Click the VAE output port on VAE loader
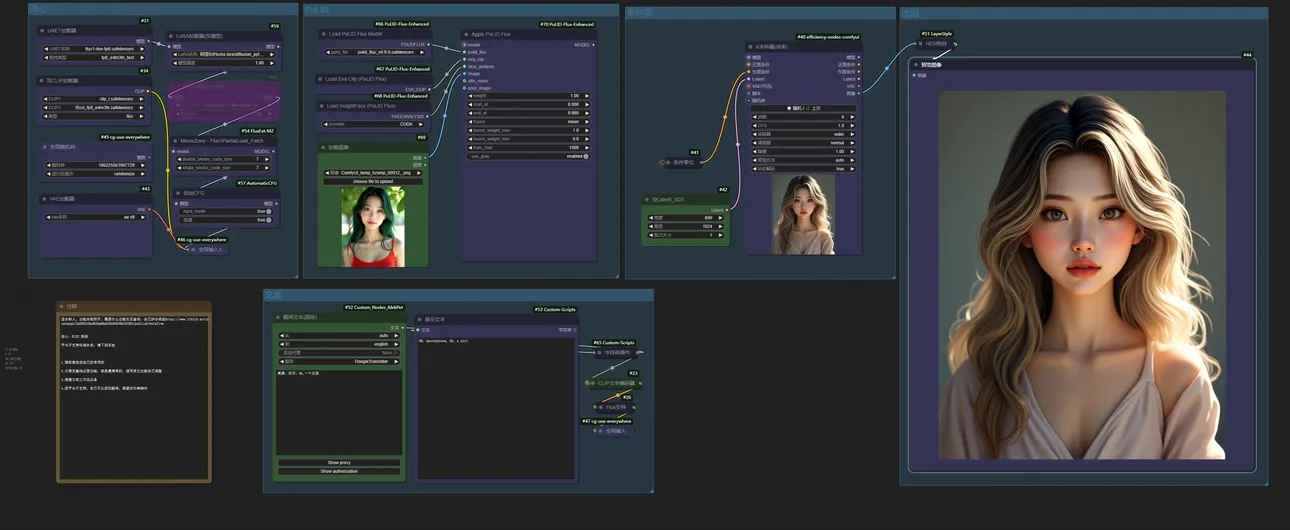The height and width of the screenshot is (530, 1290). click(149, 209)
